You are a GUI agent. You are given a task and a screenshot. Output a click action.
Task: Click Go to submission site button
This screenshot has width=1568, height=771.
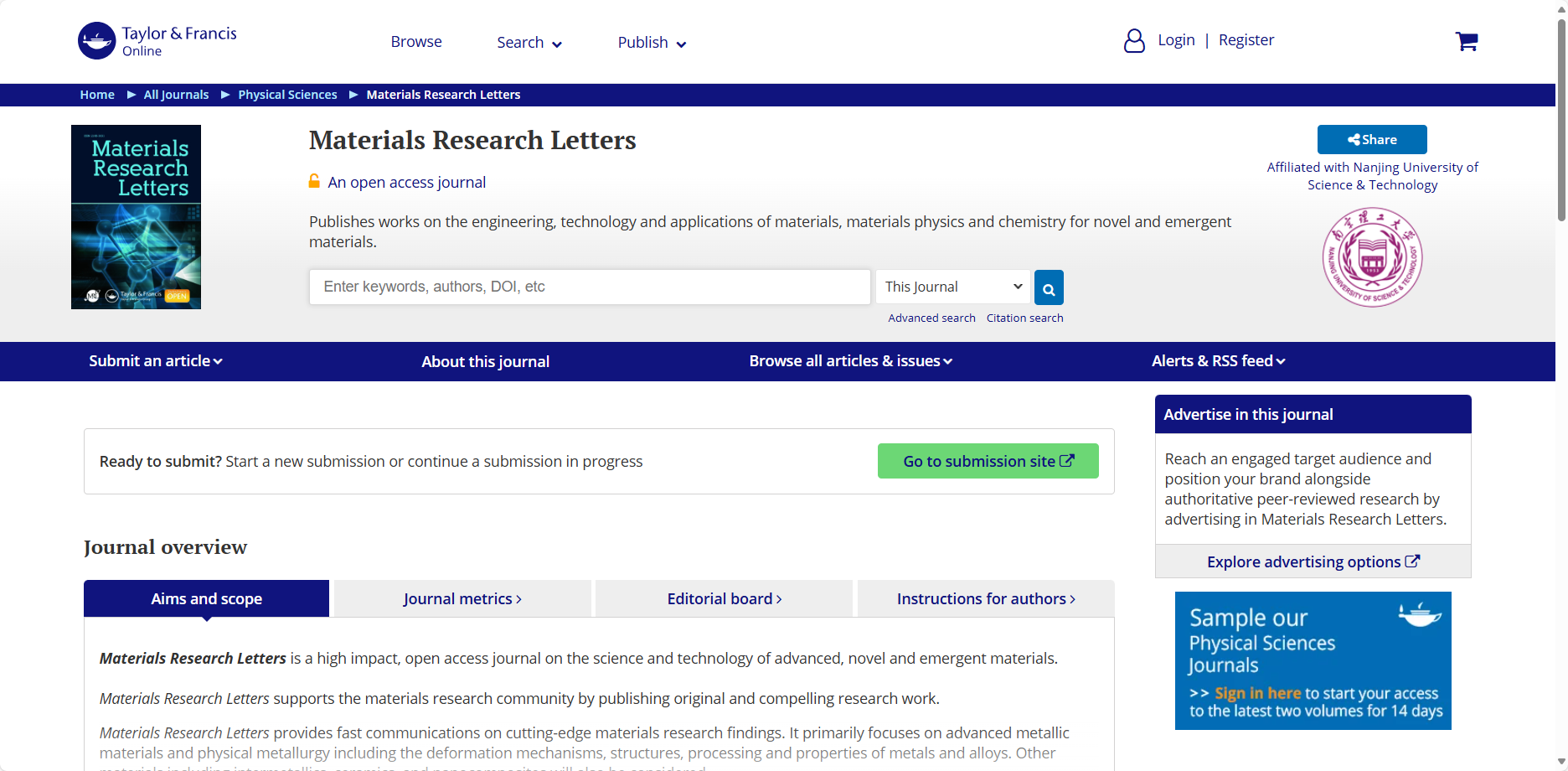pos(988,461)
